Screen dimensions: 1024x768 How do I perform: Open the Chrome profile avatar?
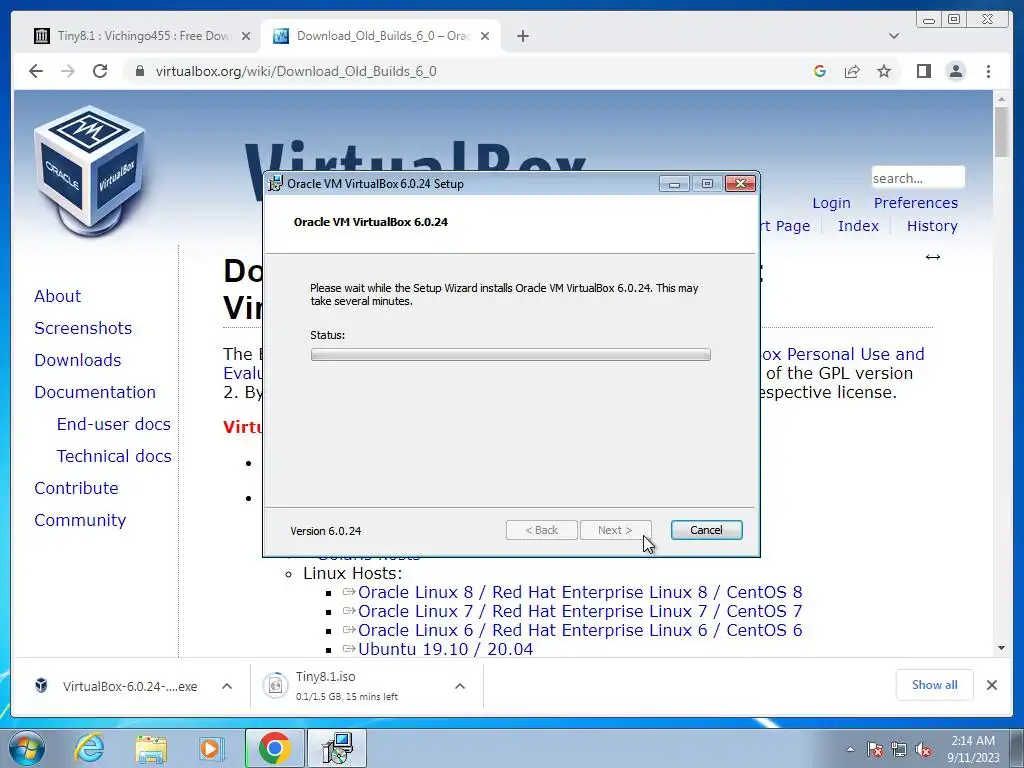955,71
